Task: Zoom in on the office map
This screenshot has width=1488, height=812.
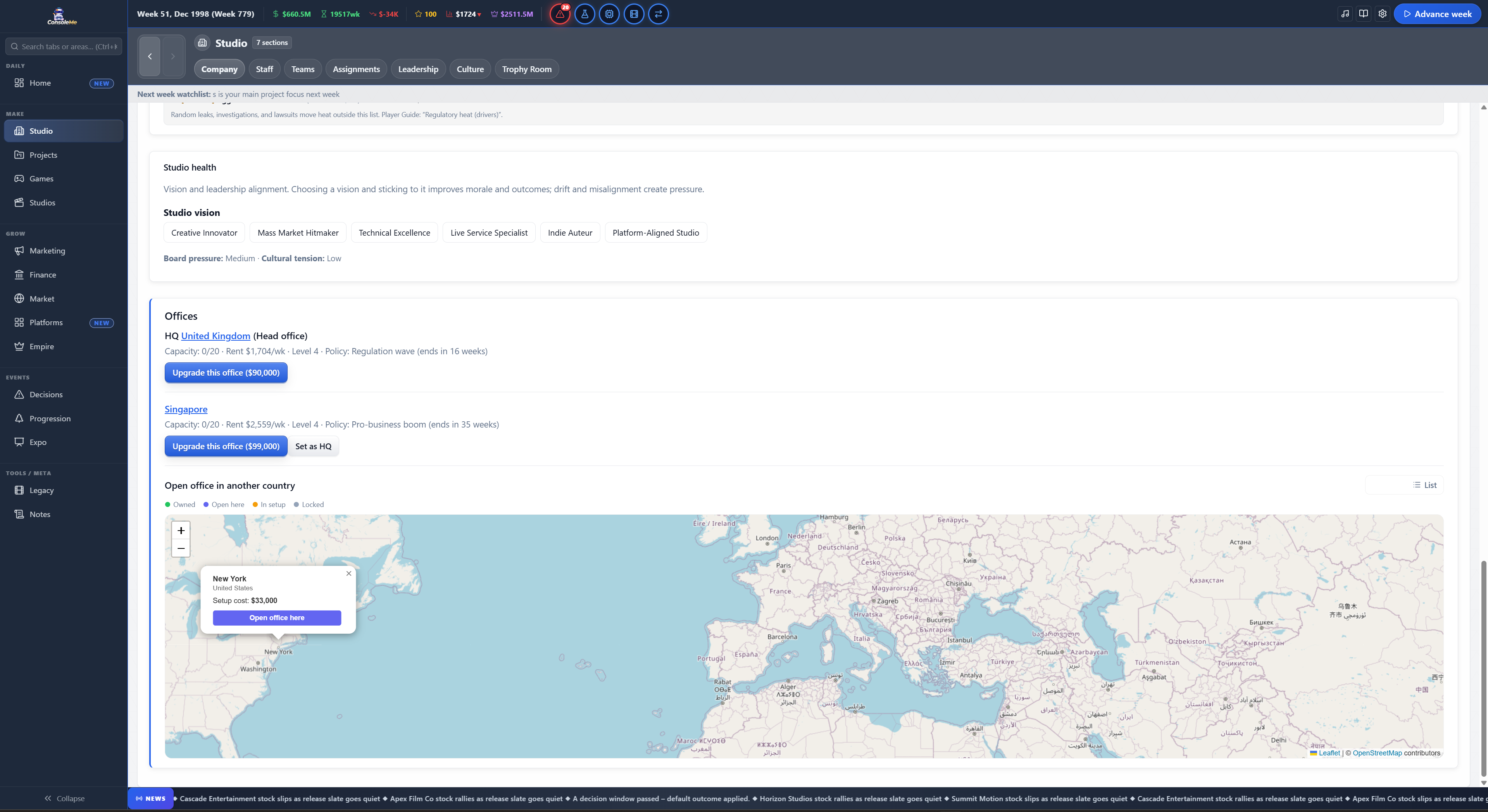Action: click(x=181, y=530)
